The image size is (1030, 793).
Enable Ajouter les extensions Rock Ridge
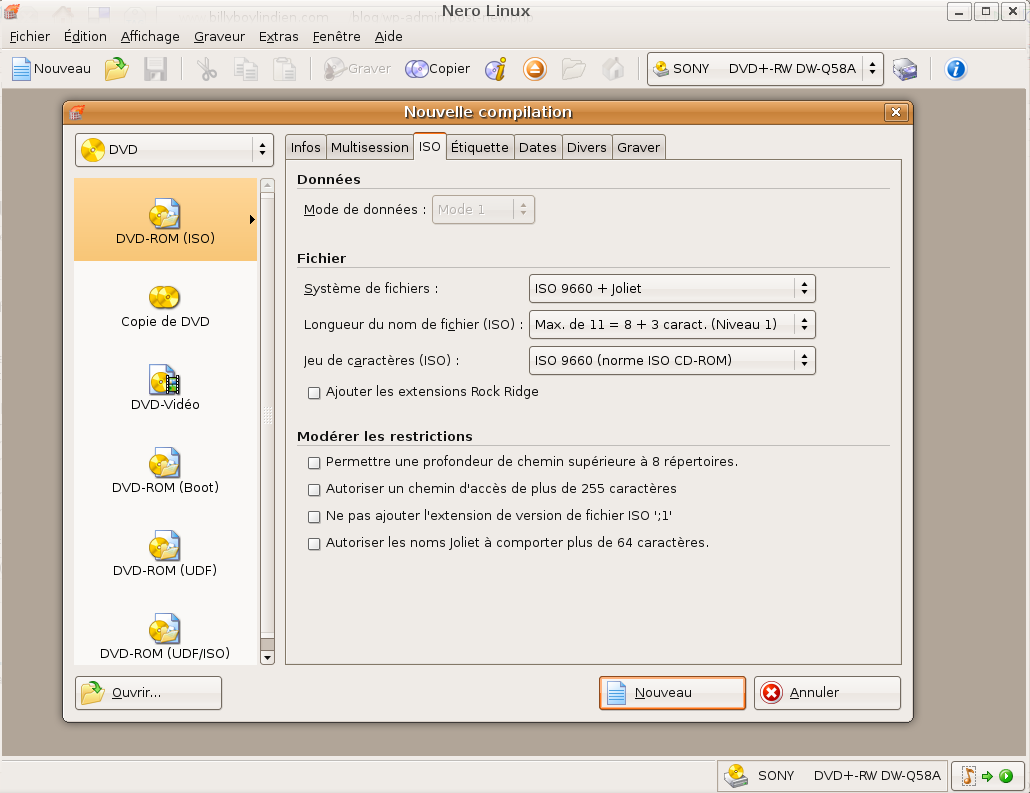pyautogui.click(x=314, y=393)
